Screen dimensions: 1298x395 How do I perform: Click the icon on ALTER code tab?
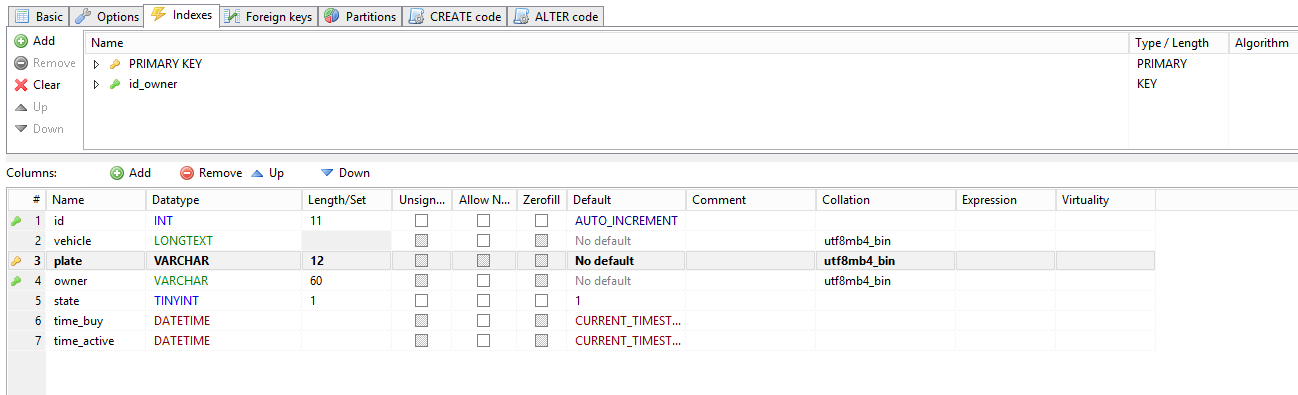tap(520, 17)
